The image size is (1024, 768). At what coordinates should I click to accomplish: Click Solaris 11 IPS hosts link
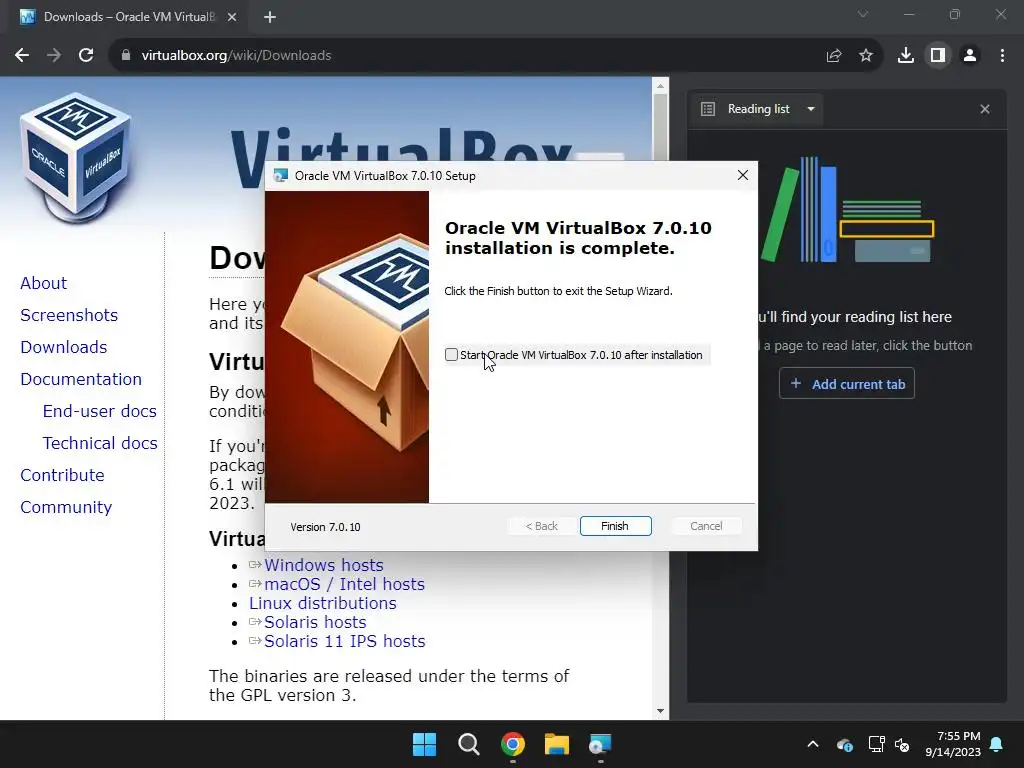(345, 641)
